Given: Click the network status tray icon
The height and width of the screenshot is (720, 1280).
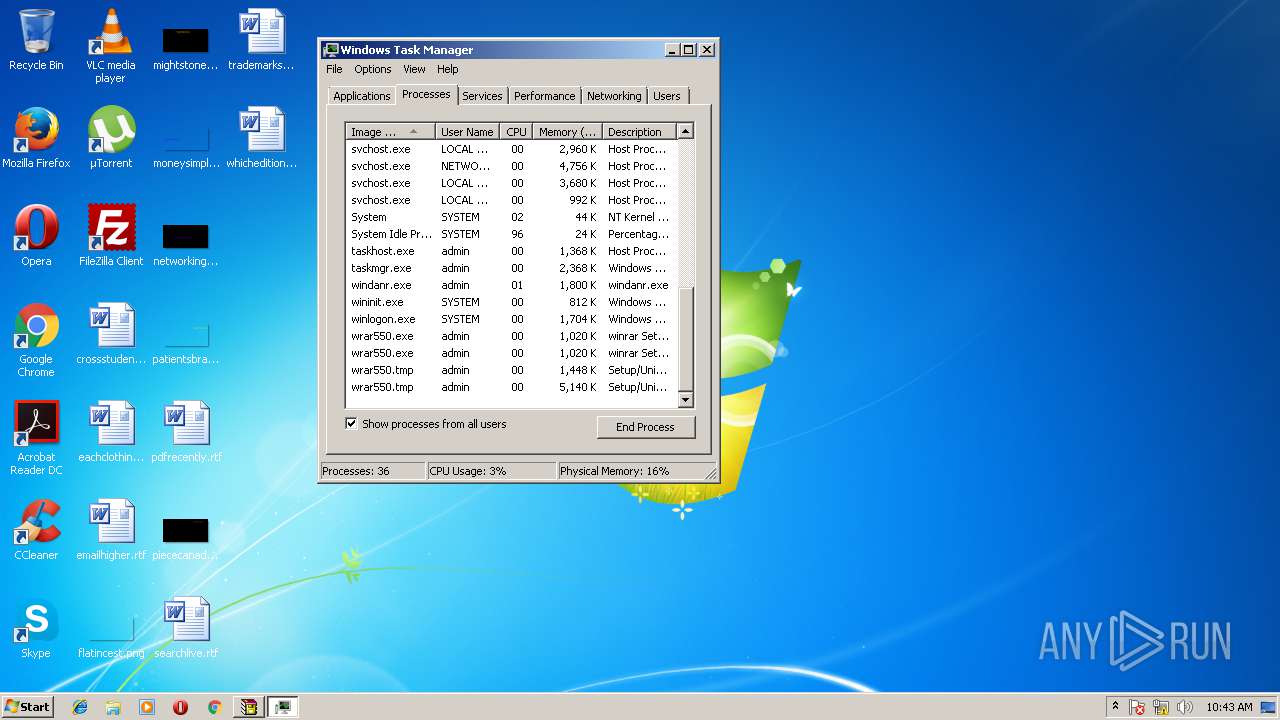Looking at the screenshot, I should (1161, 707).
